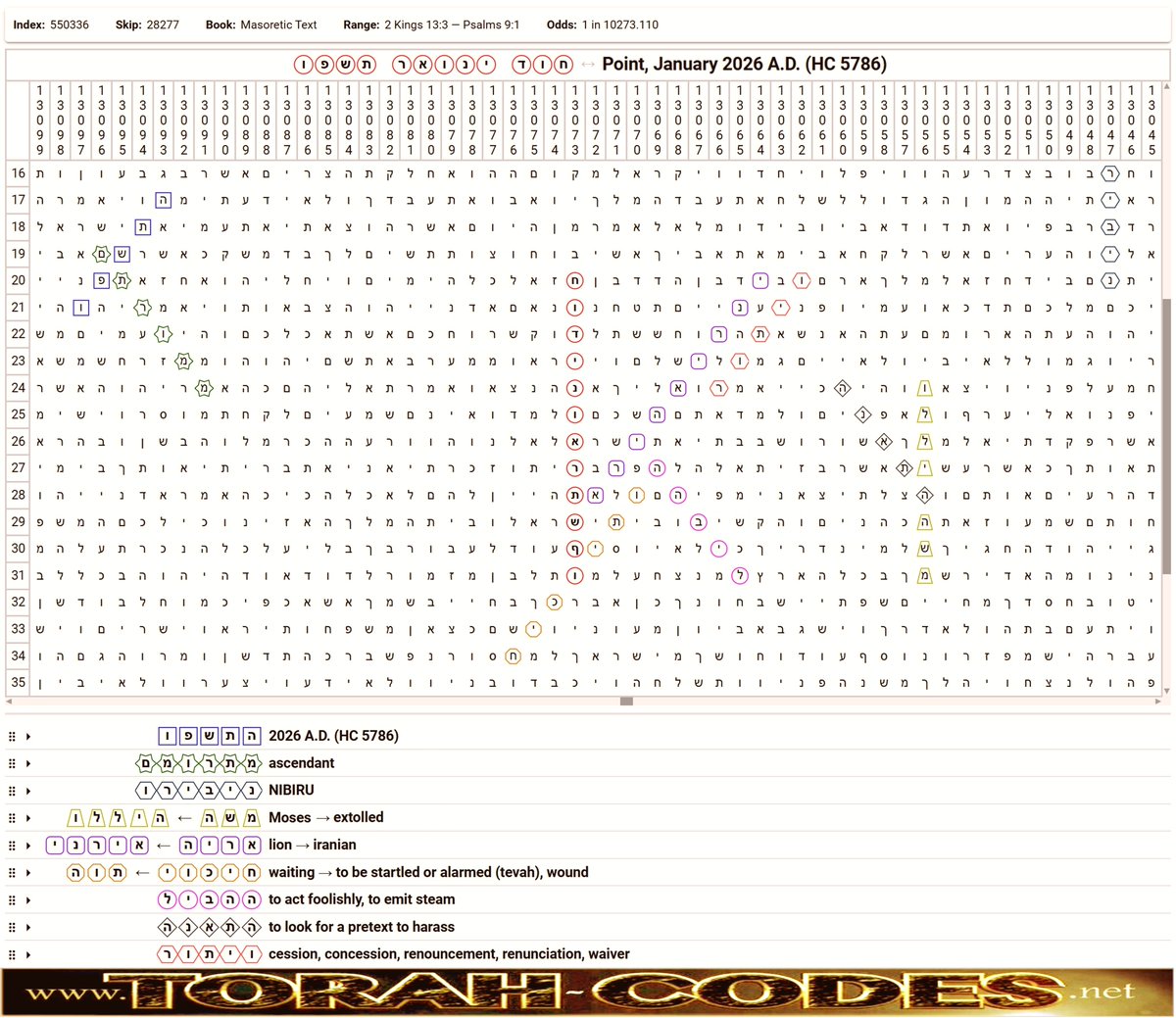Expand the 'ascendant' legend entry
The height and width of the screenshot is (1018, 1176).
(28, 763)
